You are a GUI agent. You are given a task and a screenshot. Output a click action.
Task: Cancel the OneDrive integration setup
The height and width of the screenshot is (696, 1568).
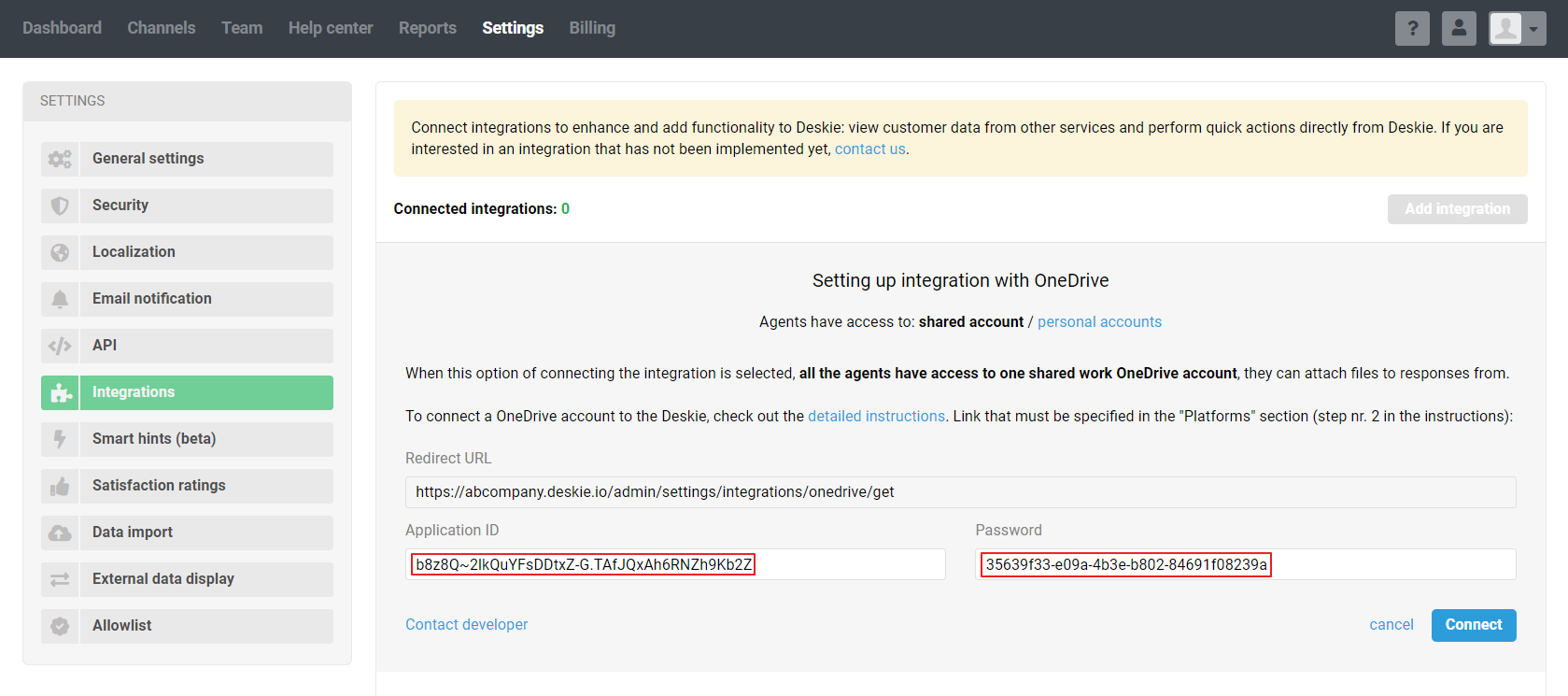[1391, 625]
